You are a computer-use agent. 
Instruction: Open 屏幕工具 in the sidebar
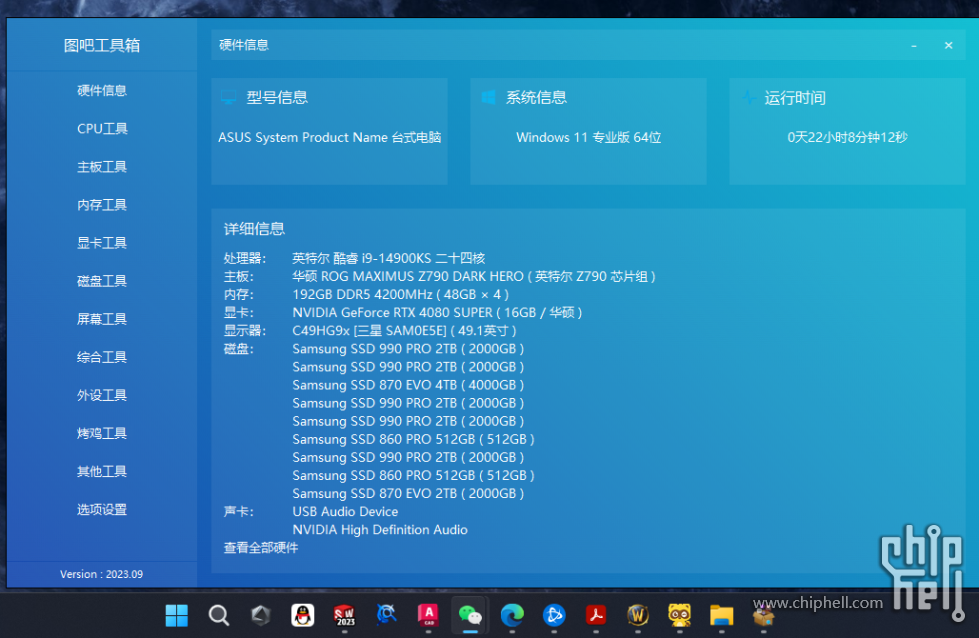click(102, 319)
